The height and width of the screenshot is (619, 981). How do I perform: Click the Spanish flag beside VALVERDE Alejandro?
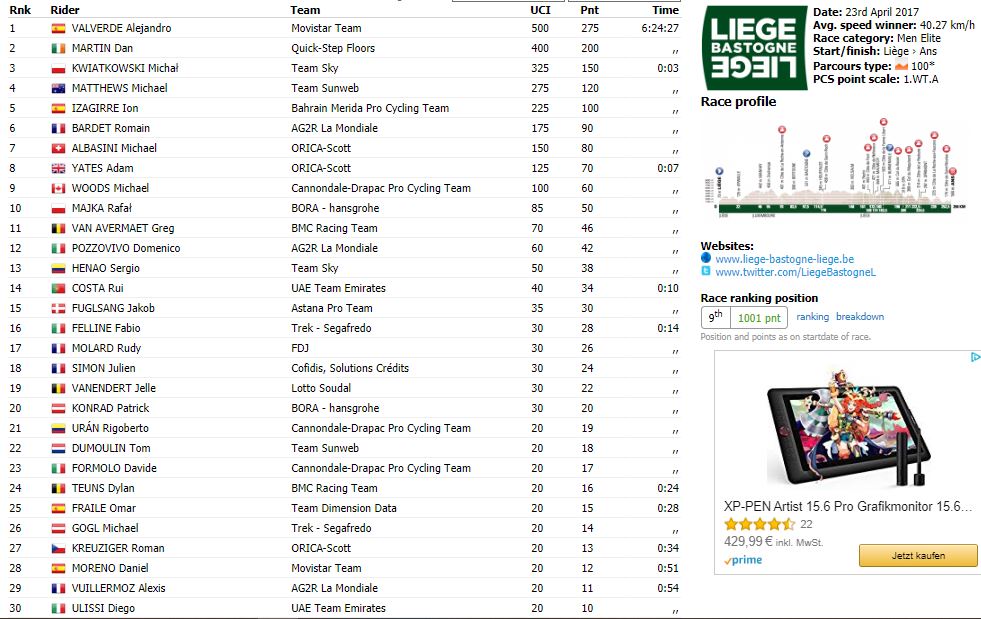(x=58, y=28)
